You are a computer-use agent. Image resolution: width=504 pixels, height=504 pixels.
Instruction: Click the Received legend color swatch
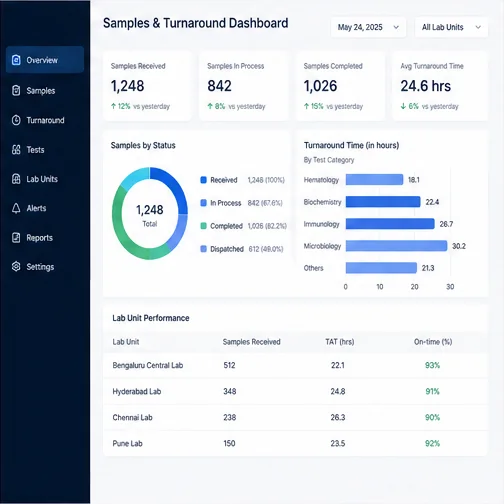point(203,180)
